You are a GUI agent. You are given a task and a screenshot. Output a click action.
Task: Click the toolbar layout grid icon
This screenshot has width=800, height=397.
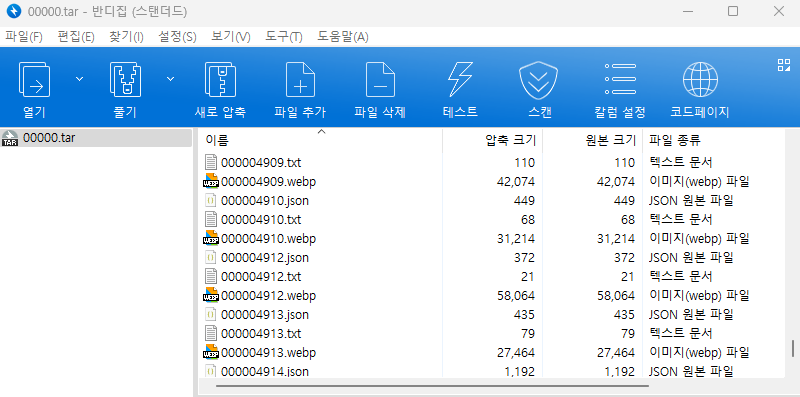click(x=784, y=65)
